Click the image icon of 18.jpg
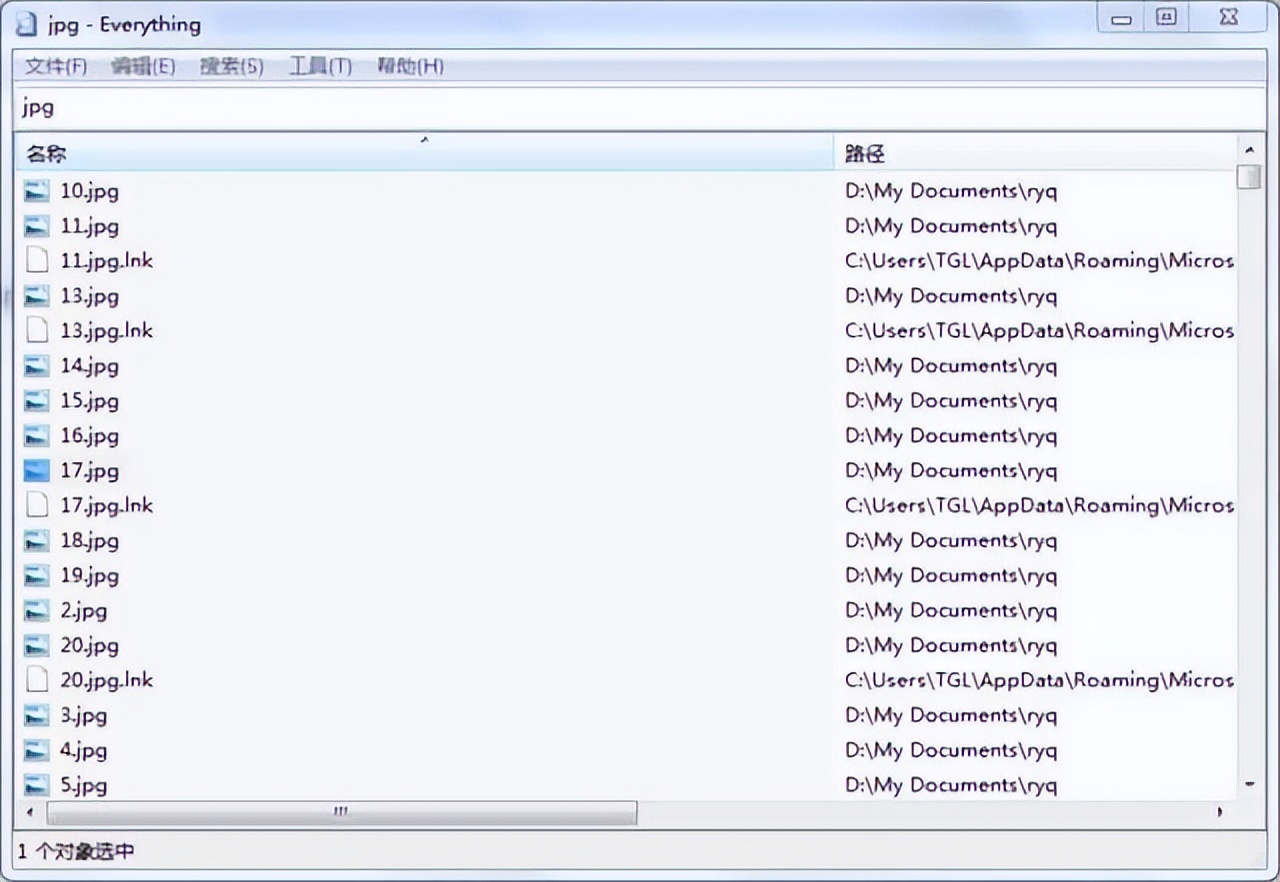 click(37, 541)
